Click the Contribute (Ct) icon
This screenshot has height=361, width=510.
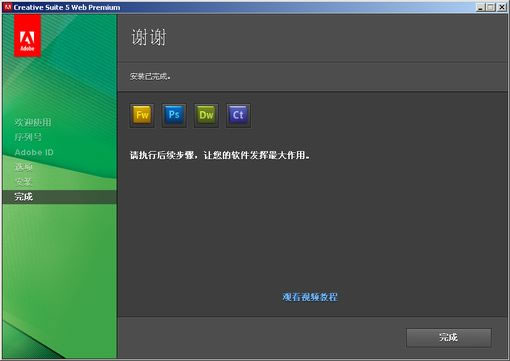click(x=238, y=115)
